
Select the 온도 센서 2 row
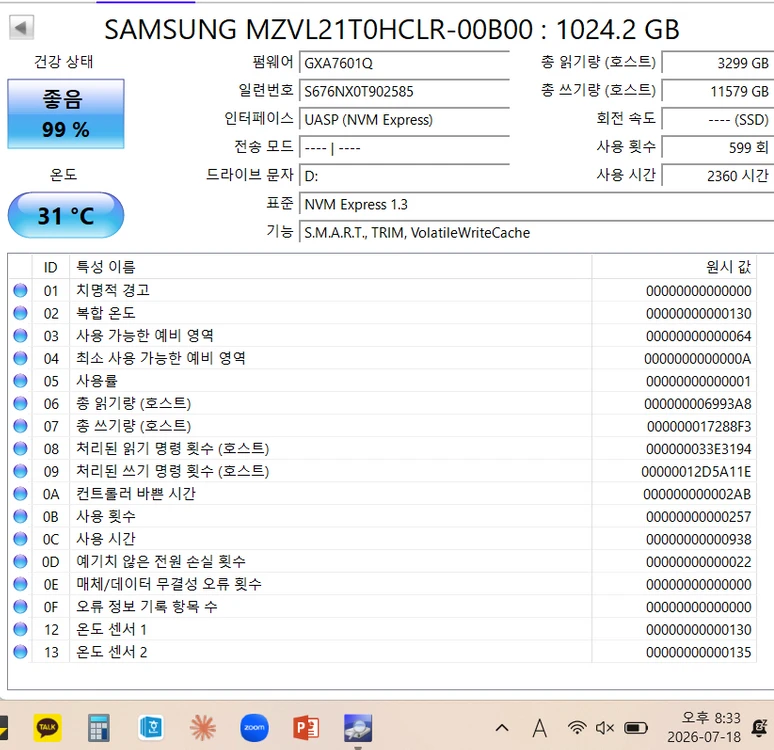(x=382, y=652)
